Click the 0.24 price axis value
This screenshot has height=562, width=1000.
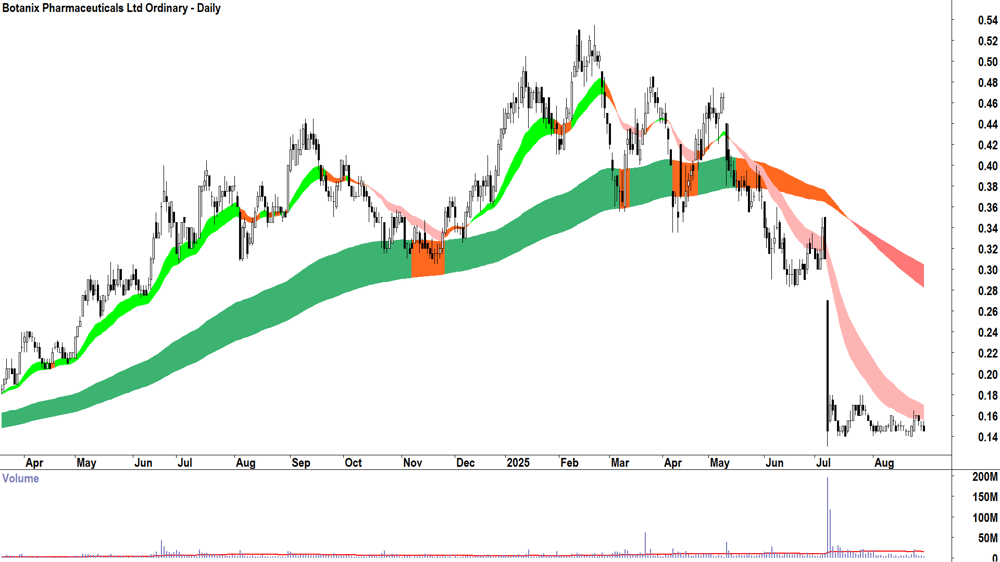987,332
